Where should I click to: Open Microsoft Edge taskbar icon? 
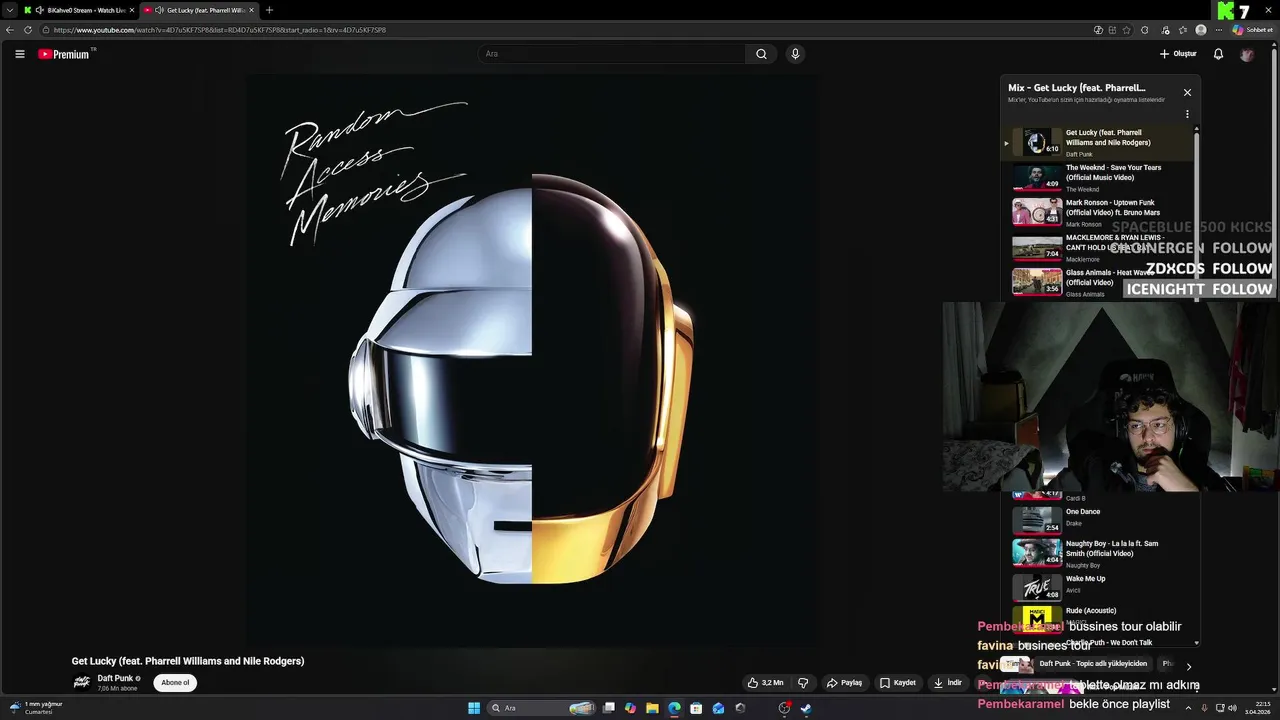674,708
